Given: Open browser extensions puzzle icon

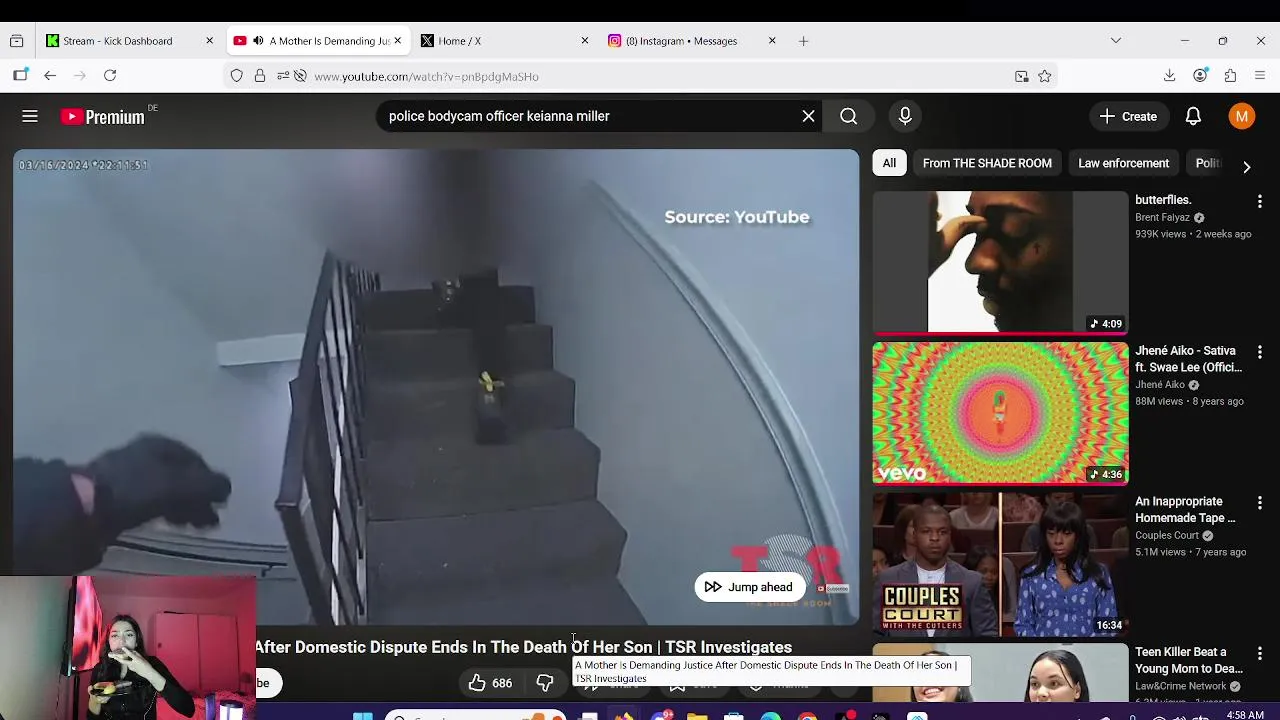Looking at the screenshot, I should [1231, 75].
